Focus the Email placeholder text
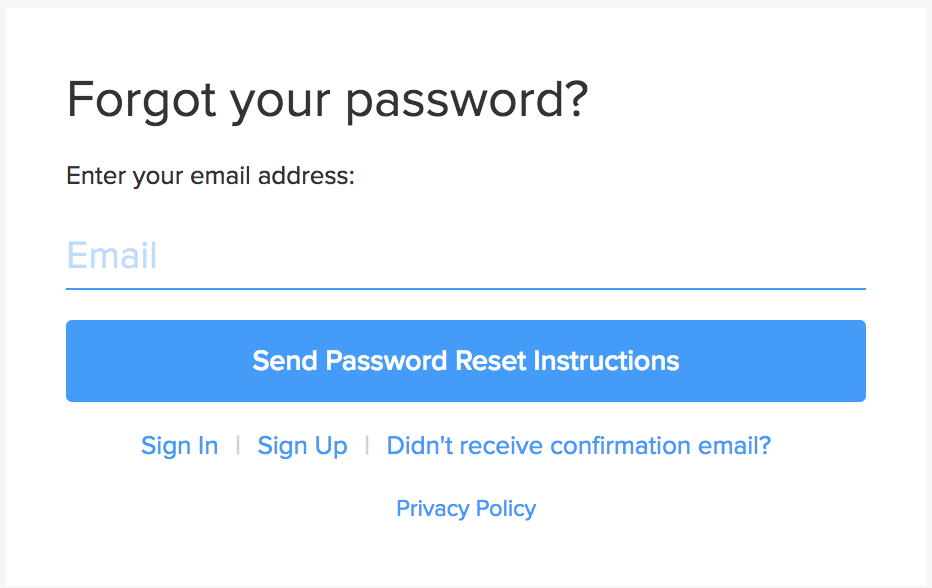 click(x=112, y=256)
